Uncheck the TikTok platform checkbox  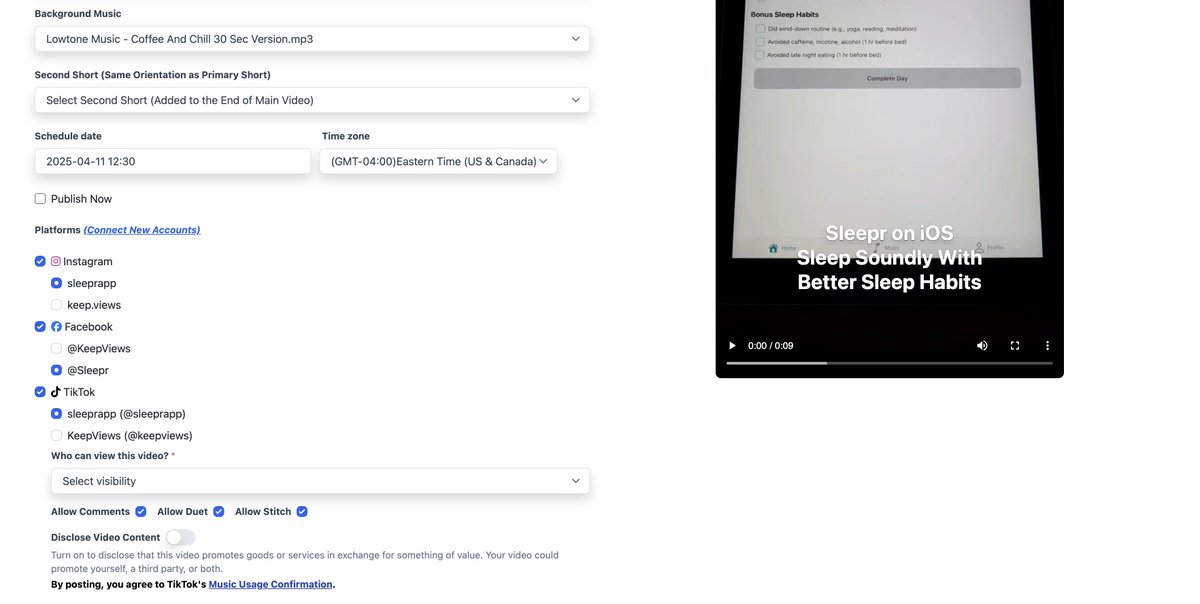click(x=40, y=392)
